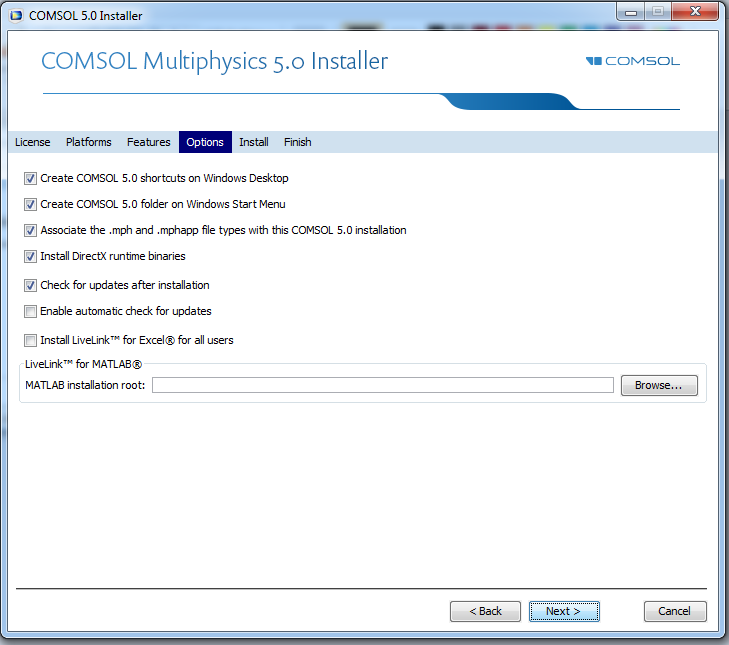Screen dimensions: 729x645
Task: Open the Install tab
Action: (x=254, y=142)
